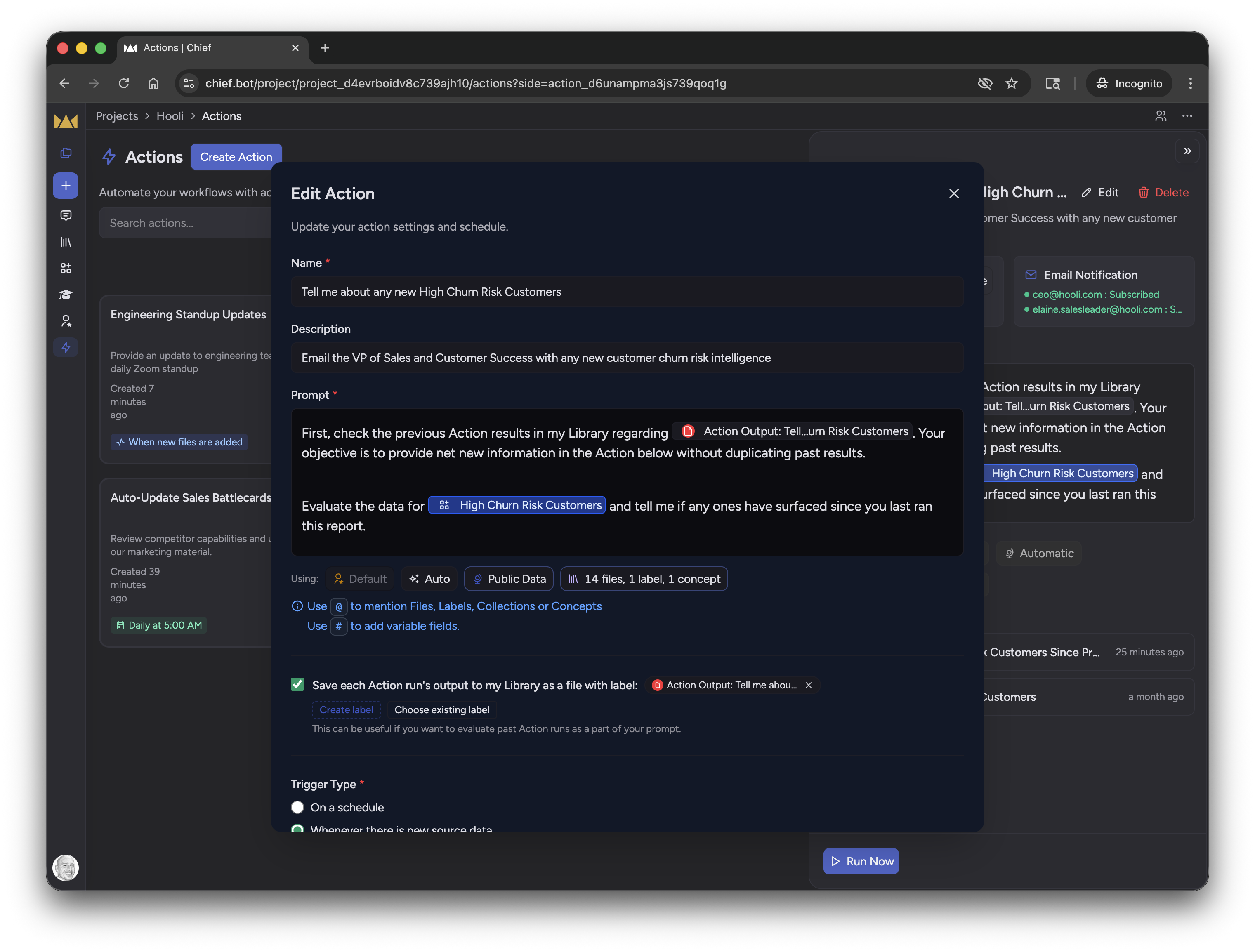Click the site information icon in the address bar
This screenshot has width=1255, height=952.
pos(189,83)
